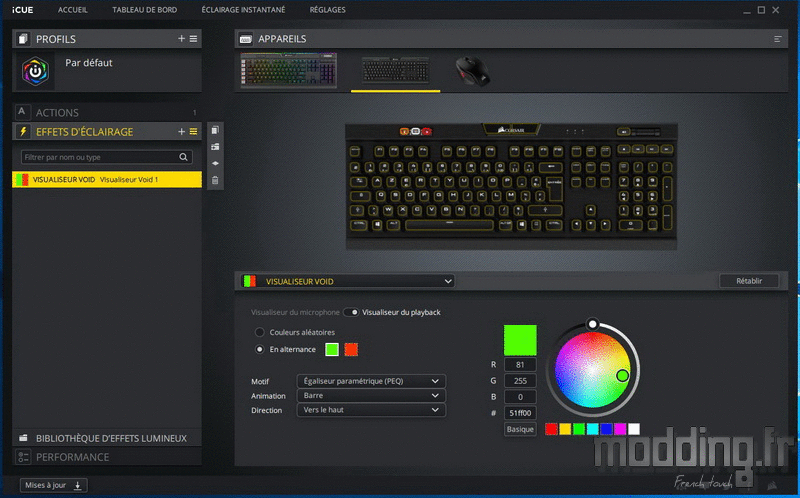Click the Corsair logo on keyboard preview
The width and height of the screenshot is (800, 498).
[511, 130]
